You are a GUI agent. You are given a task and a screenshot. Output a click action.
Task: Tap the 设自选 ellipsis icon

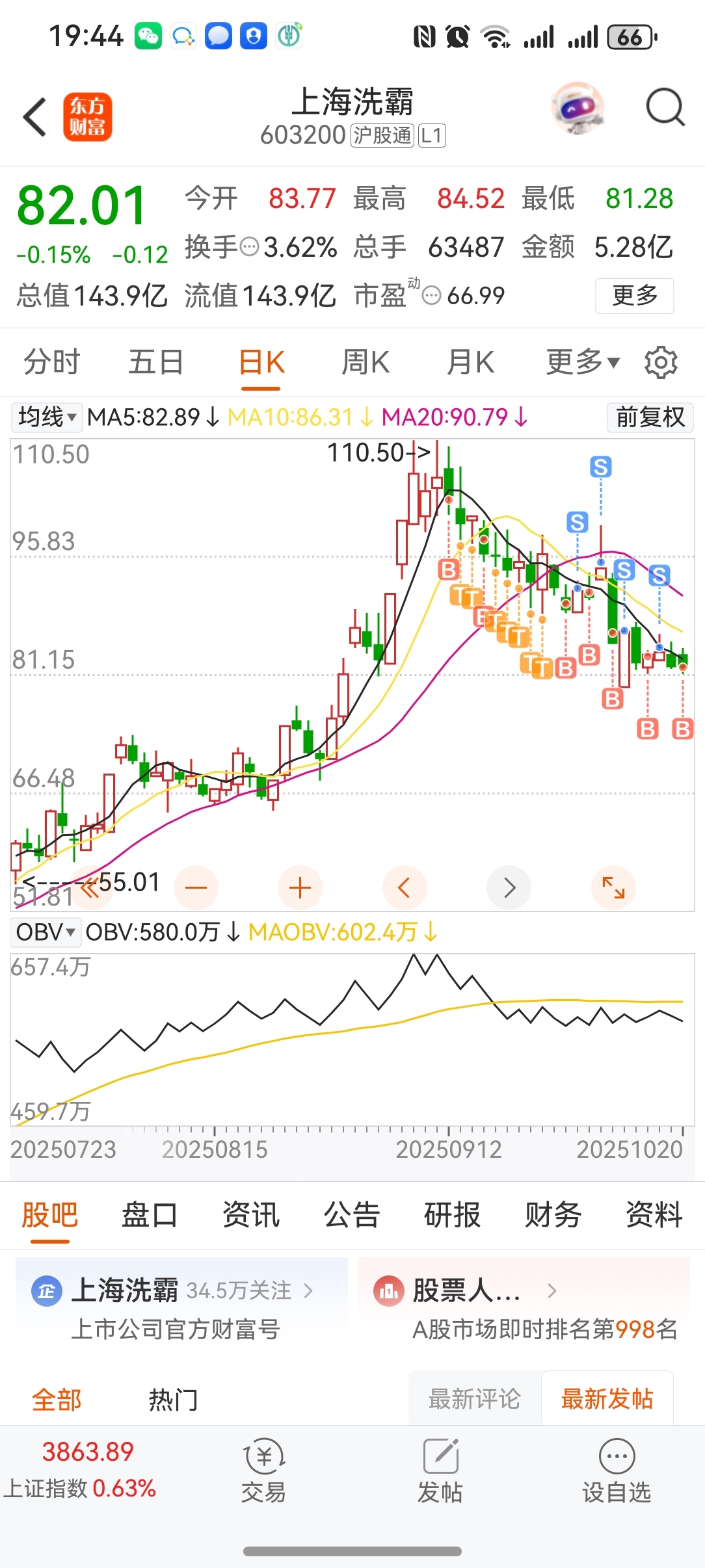617,1456
